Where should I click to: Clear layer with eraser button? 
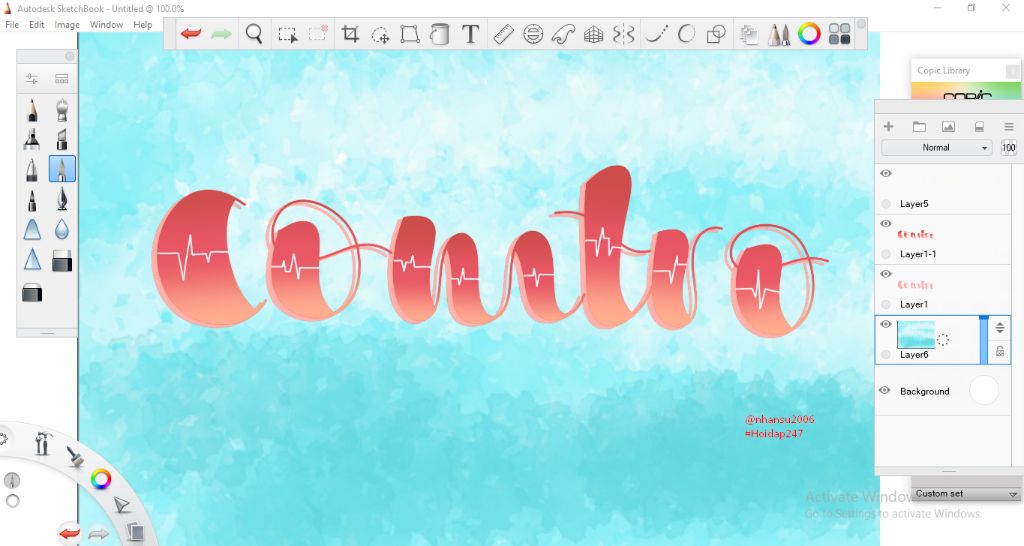[979, 127]
